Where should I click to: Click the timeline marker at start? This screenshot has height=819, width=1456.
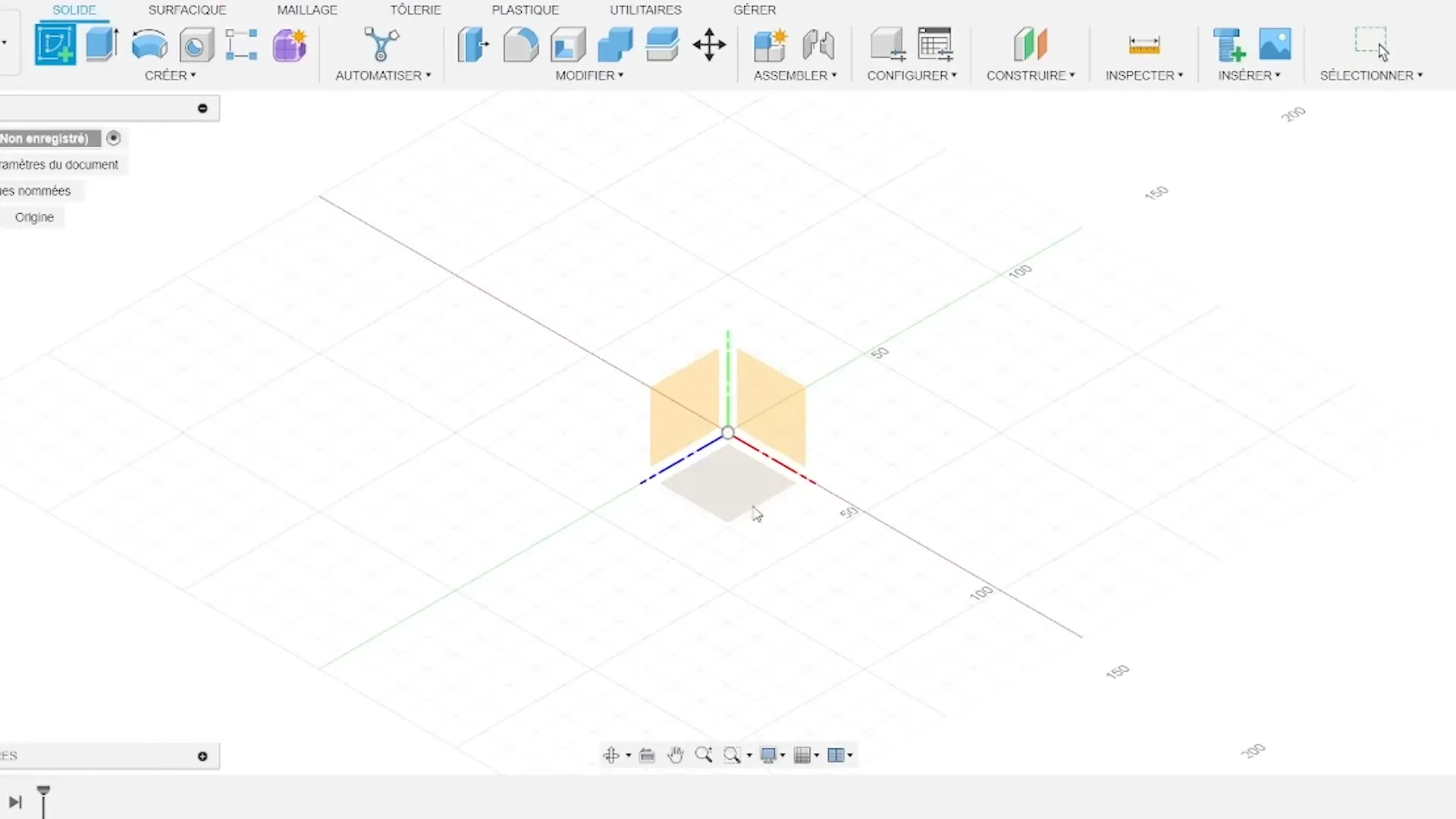43,801
